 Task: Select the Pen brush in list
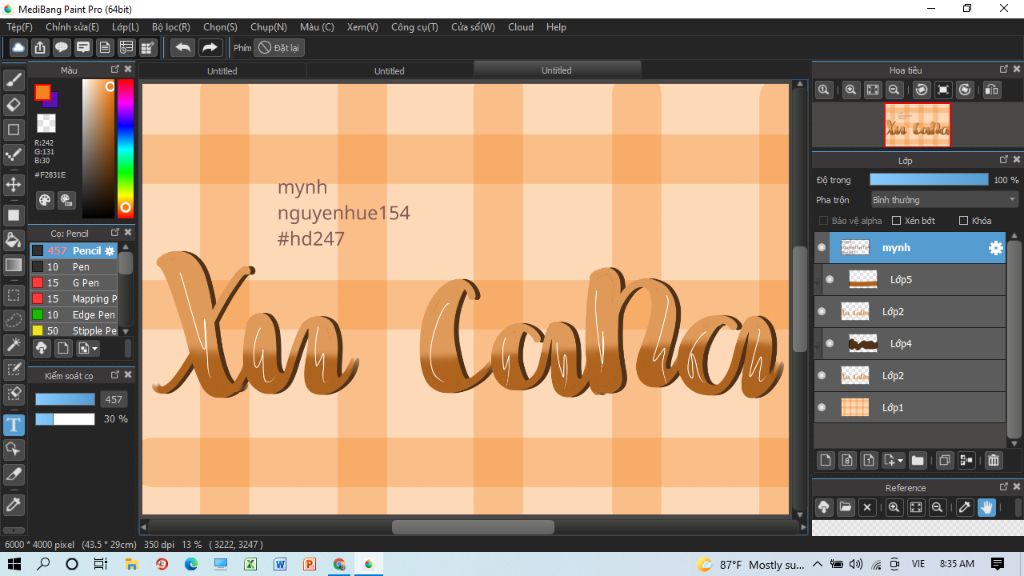click(74, 266)
